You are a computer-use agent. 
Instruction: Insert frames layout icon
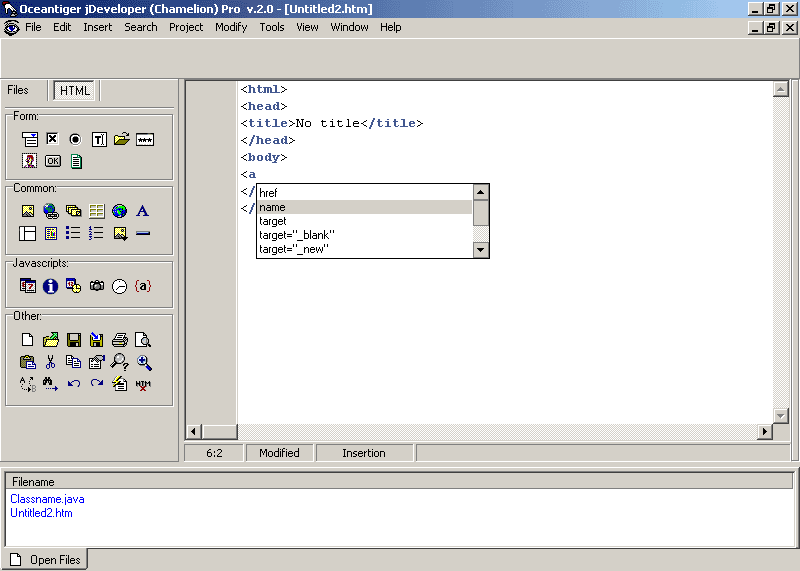point(28,233)
